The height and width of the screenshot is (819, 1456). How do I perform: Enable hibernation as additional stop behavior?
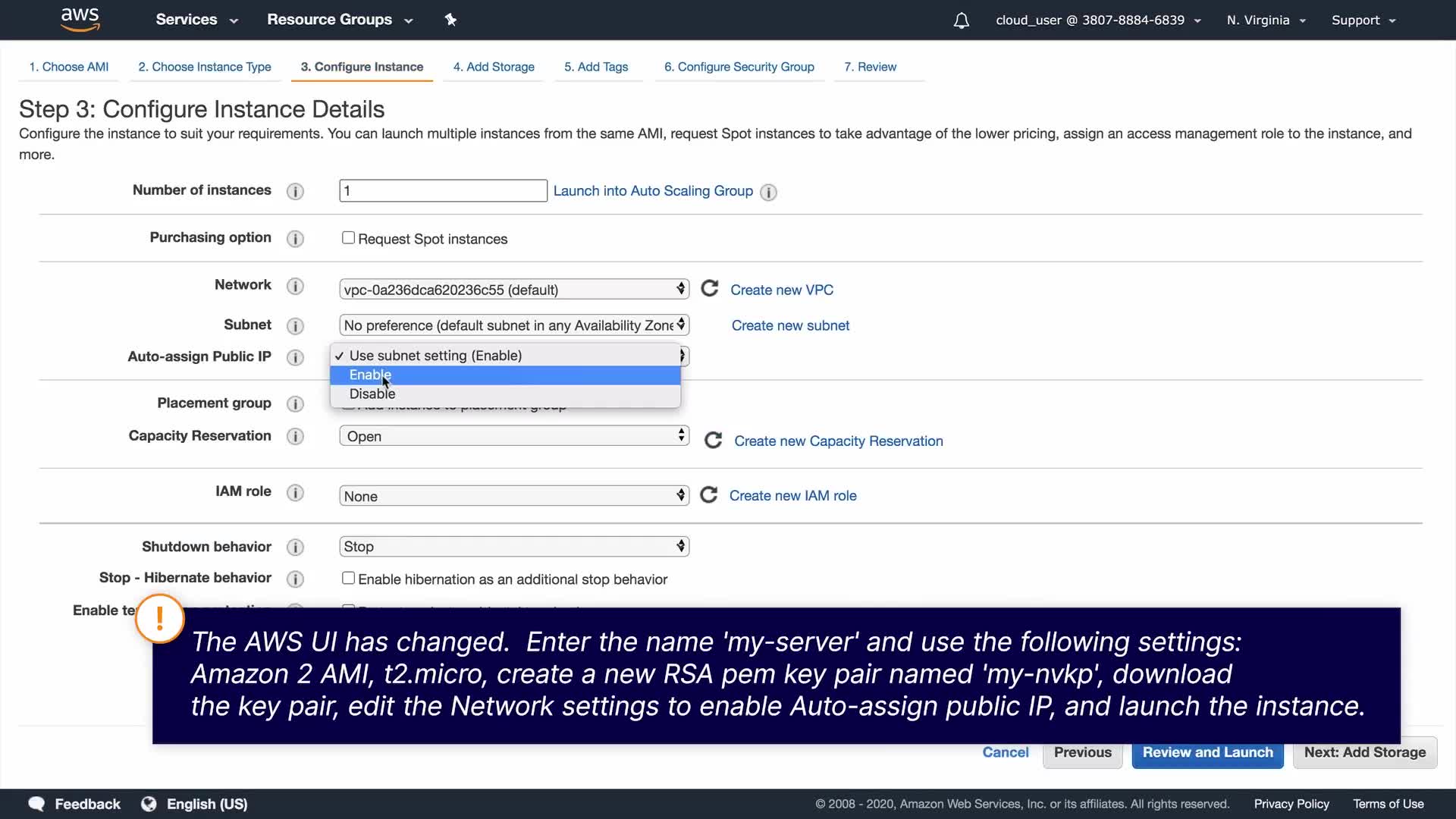(348, 579)
